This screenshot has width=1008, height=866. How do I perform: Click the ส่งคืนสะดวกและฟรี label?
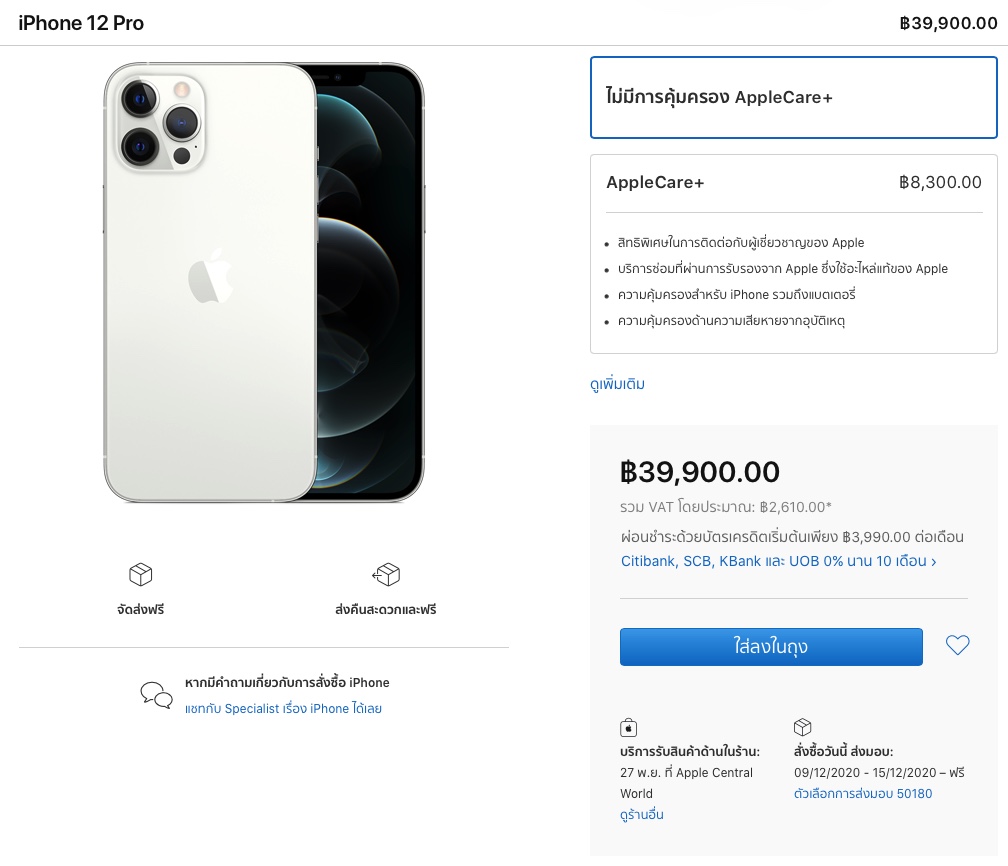click(x=386, y=609)
